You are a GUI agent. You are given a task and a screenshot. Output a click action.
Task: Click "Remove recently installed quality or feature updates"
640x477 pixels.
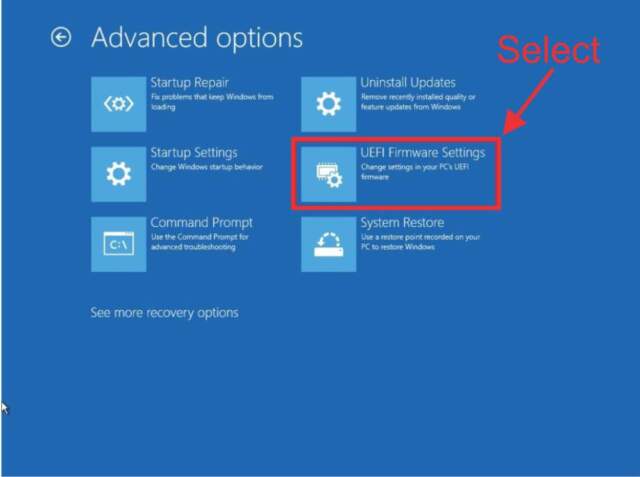tap(418, 102)
